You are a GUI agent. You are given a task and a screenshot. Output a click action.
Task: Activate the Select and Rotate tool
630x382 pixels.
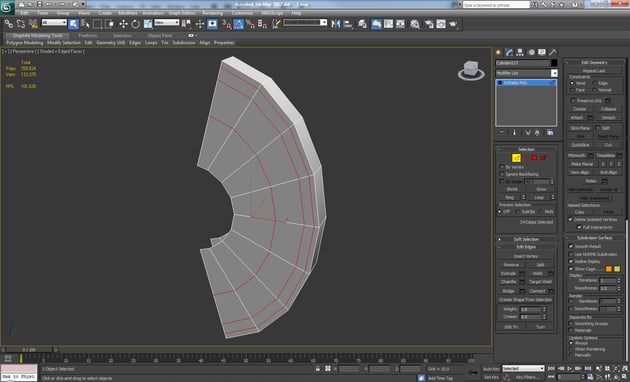pyautogui.click(x=135, y=24)
